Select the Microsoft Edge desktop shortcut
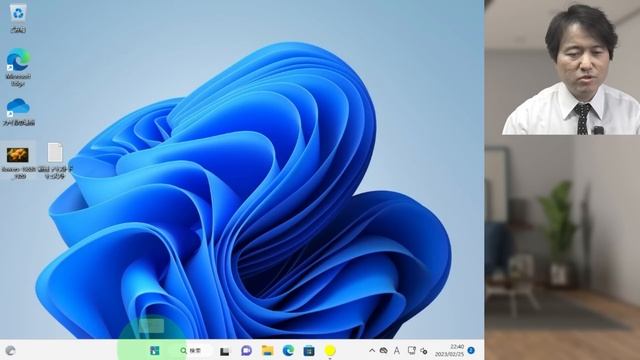 (18, 67)
